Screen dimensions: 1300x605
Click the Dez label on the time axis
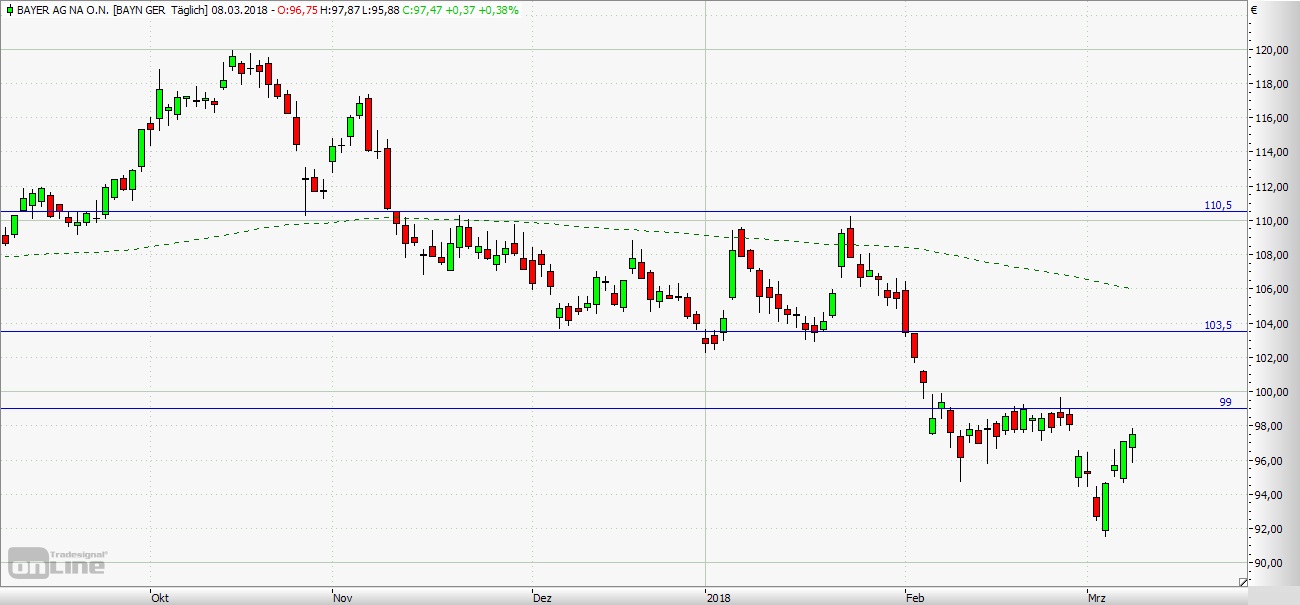point(542,597)
